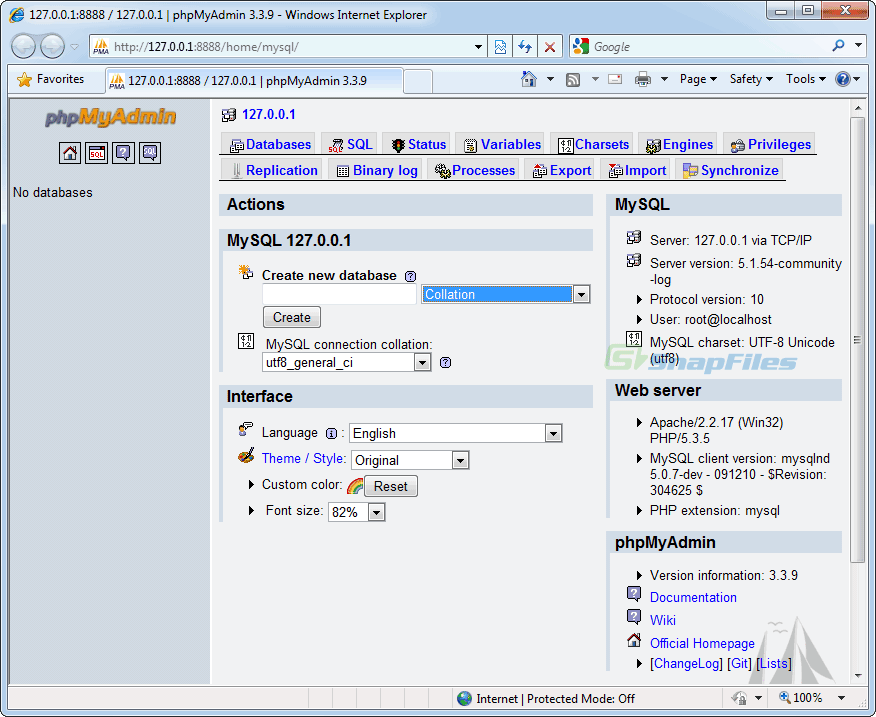876x717 pixels.
Task: Expand the Custom color section
Action: click(x=252, y=485)
